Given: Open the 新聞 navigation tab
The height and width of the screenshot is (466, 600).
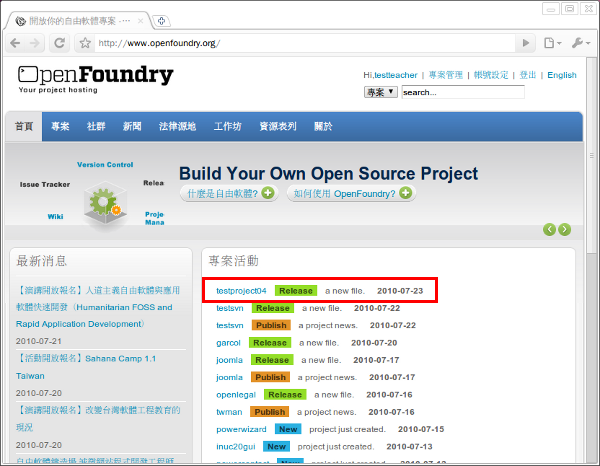Looking at the screenshot, I should pos(132,127).
